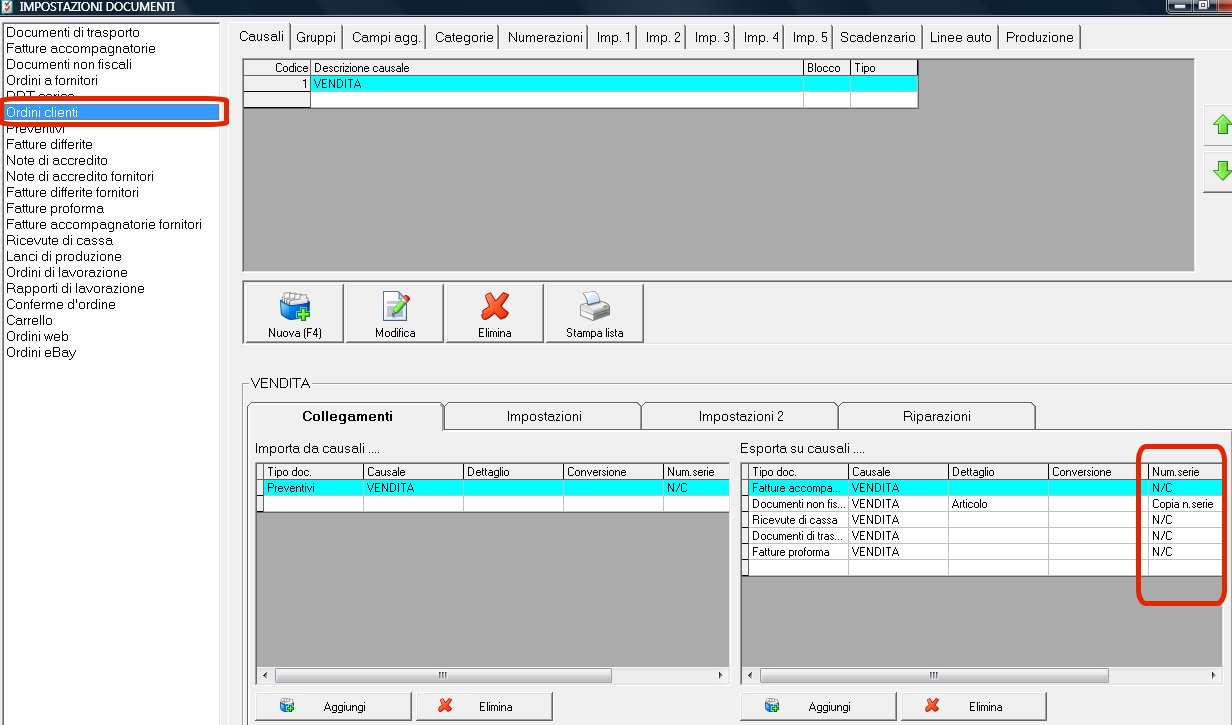Viewport: 1232px width, 725px height.
Task: Select Fatture differite fornitori
Action: (x=72, y=192)
